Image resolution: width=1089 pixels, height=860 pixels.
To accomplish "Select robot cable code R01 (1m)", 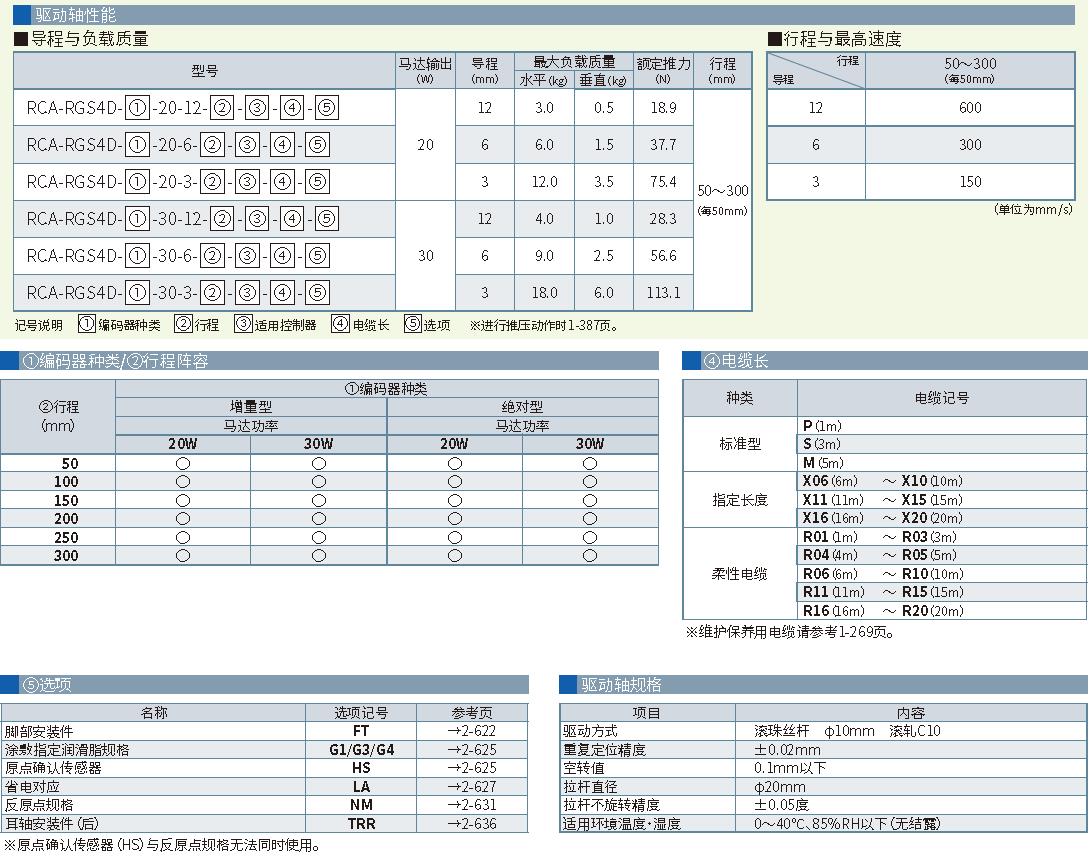I will (831, 537).
